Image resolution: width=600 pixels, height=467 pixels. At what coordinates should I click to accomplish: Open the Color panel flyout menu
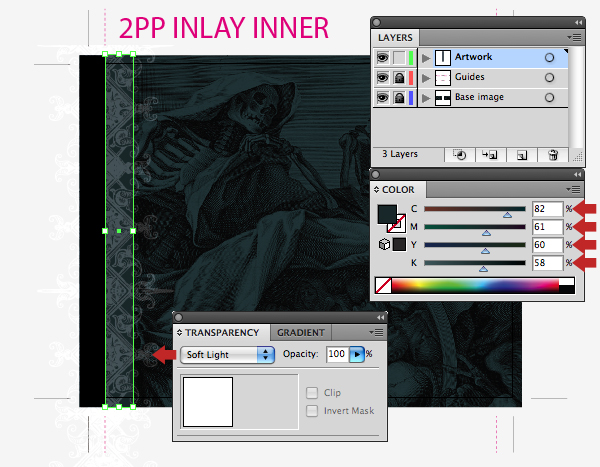[573, 189]
